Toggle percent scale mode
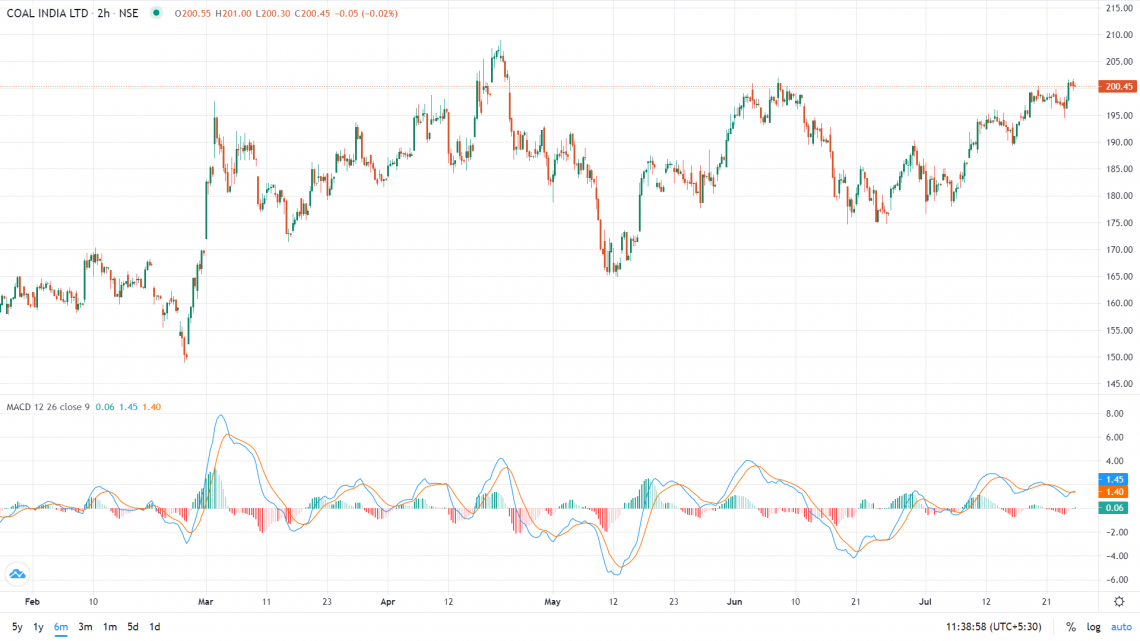 click(x=1070, y=626)
